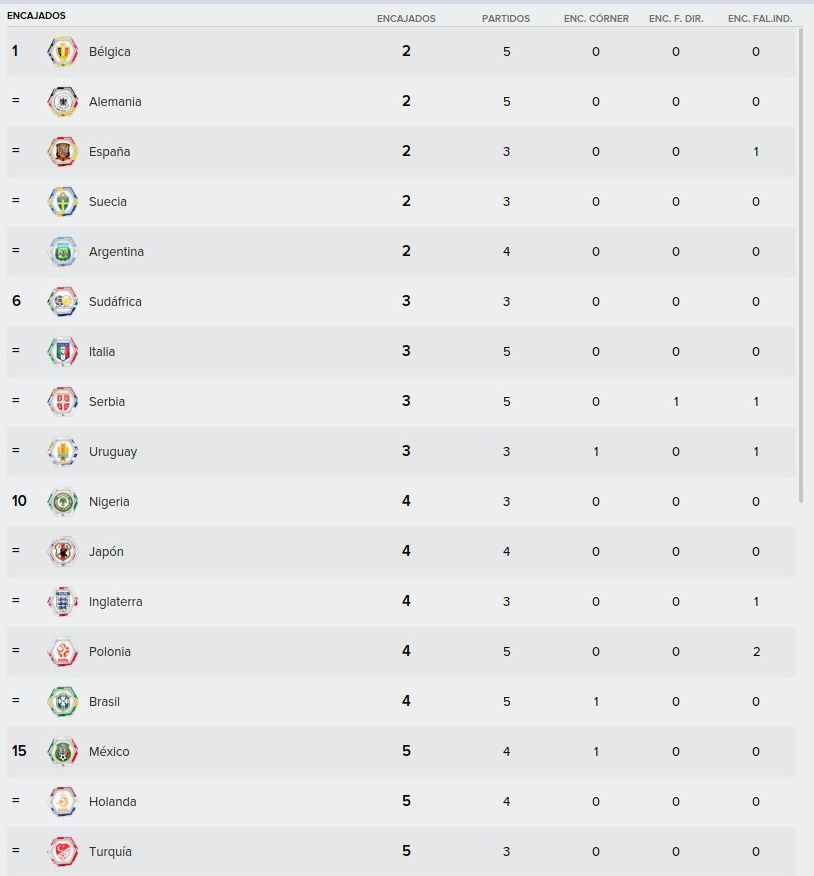814x876 pixels.
Task: Click Argentina's crest icon
Action: pyautogui.click(x=62, y=251)
